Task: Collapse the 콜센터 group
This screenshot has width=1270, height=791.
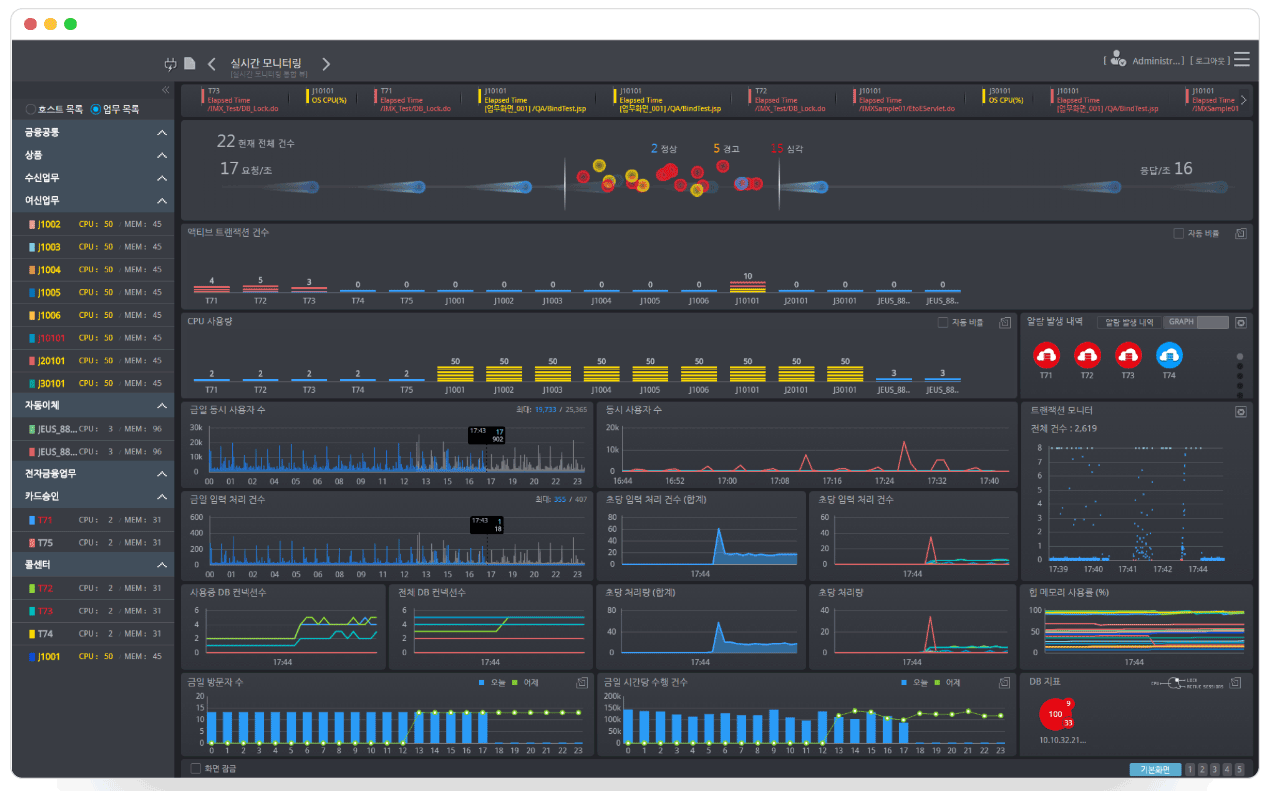Action: click(x=162, y=565)
